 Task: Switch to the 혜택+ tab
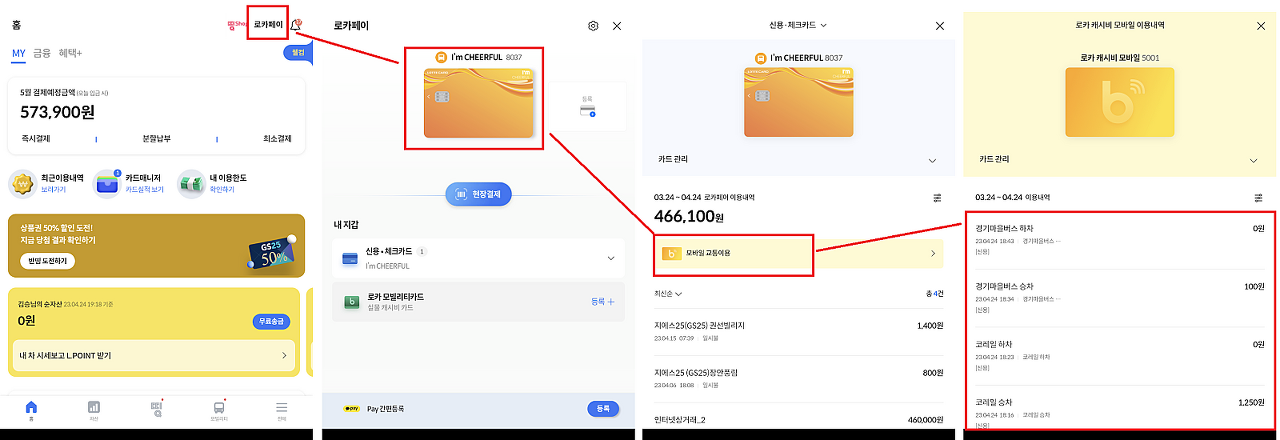71,52
